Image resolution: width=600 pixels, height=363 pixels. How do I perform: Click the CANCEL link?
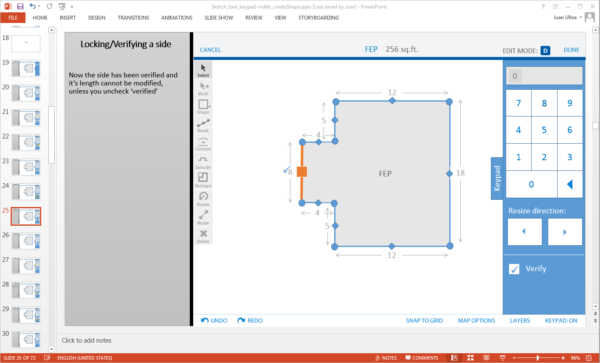210,50
